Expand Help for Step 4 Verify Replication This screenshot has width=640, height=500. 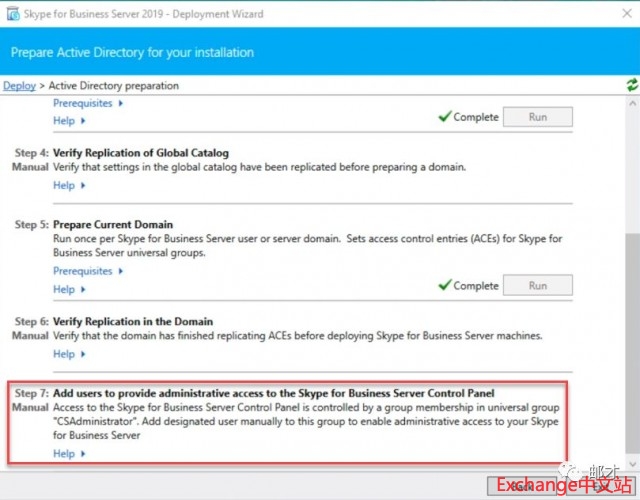pos(68,185)
